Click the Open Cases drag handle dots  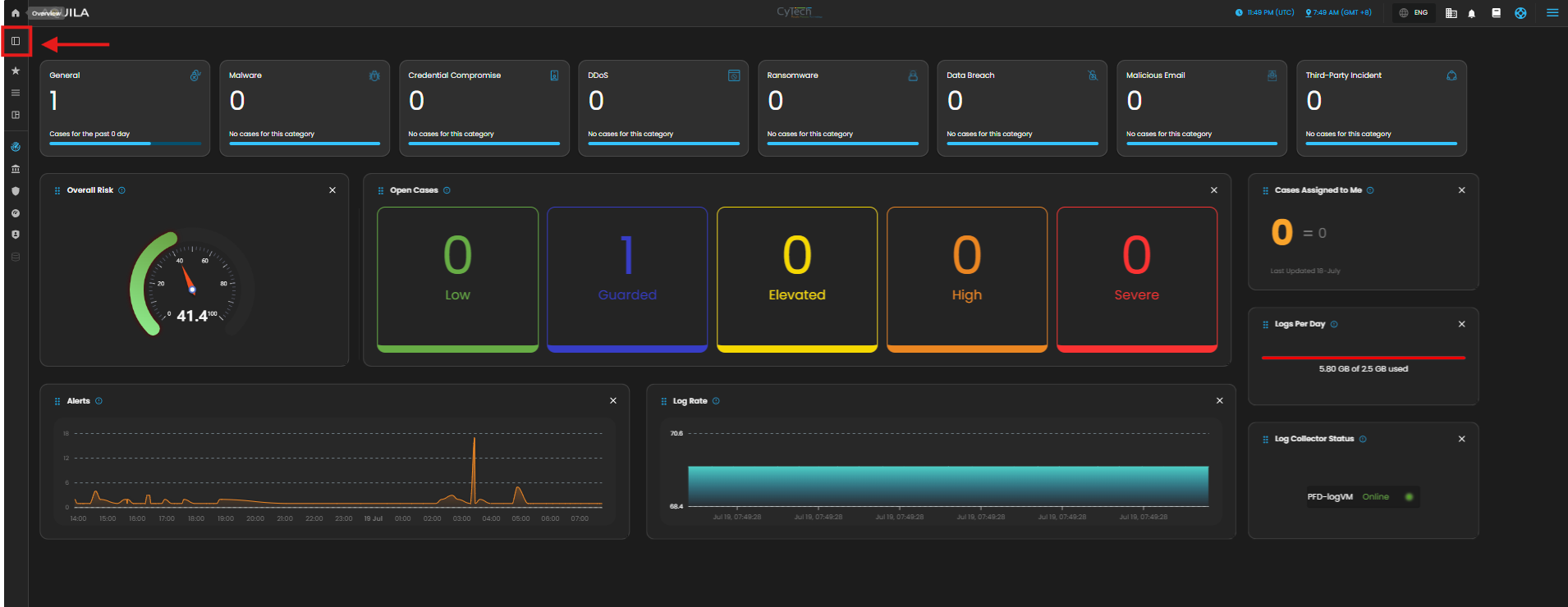[381, 190]
